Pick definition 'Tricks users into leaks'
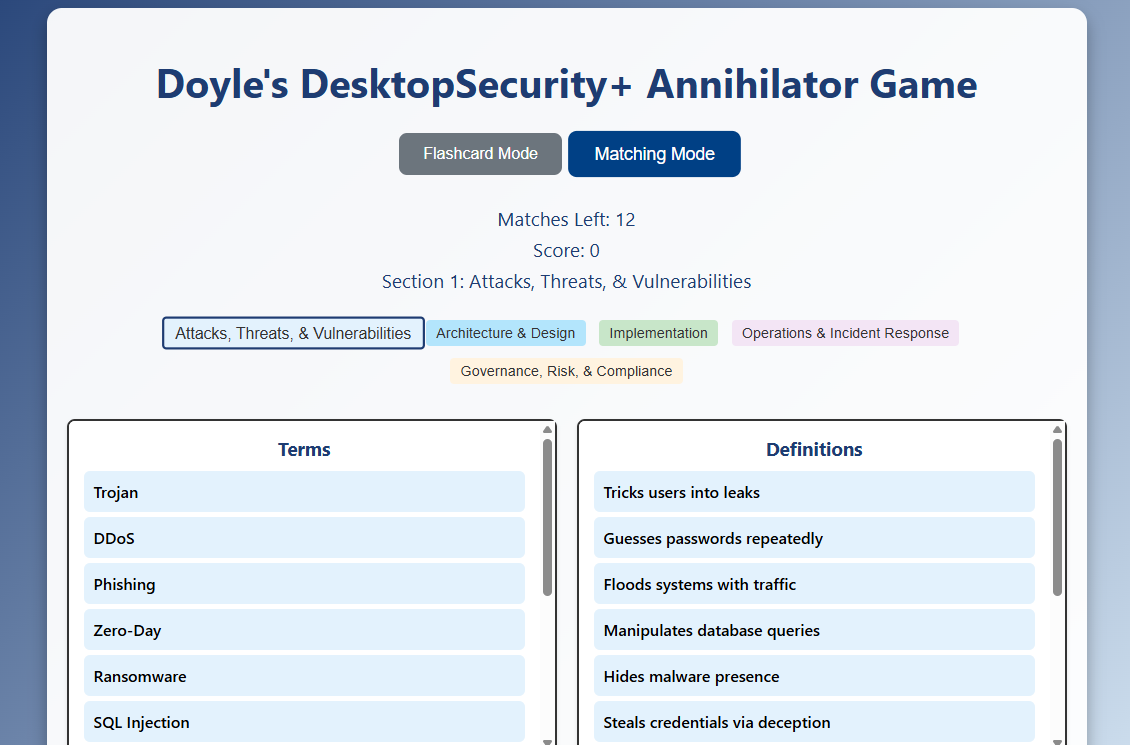 tap(814, 492)
